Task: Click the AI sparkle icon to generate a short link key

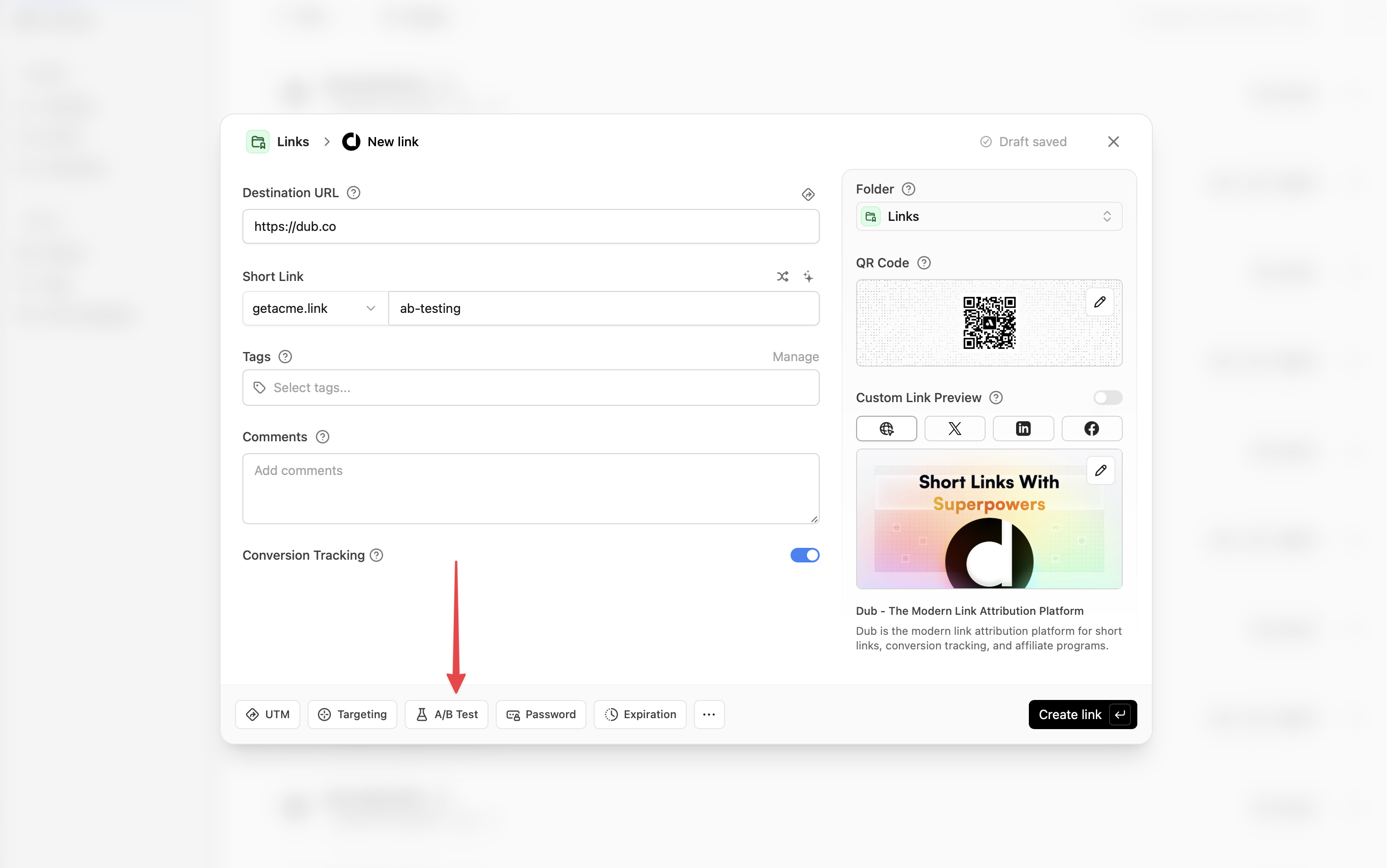Action: coord(808,277)
